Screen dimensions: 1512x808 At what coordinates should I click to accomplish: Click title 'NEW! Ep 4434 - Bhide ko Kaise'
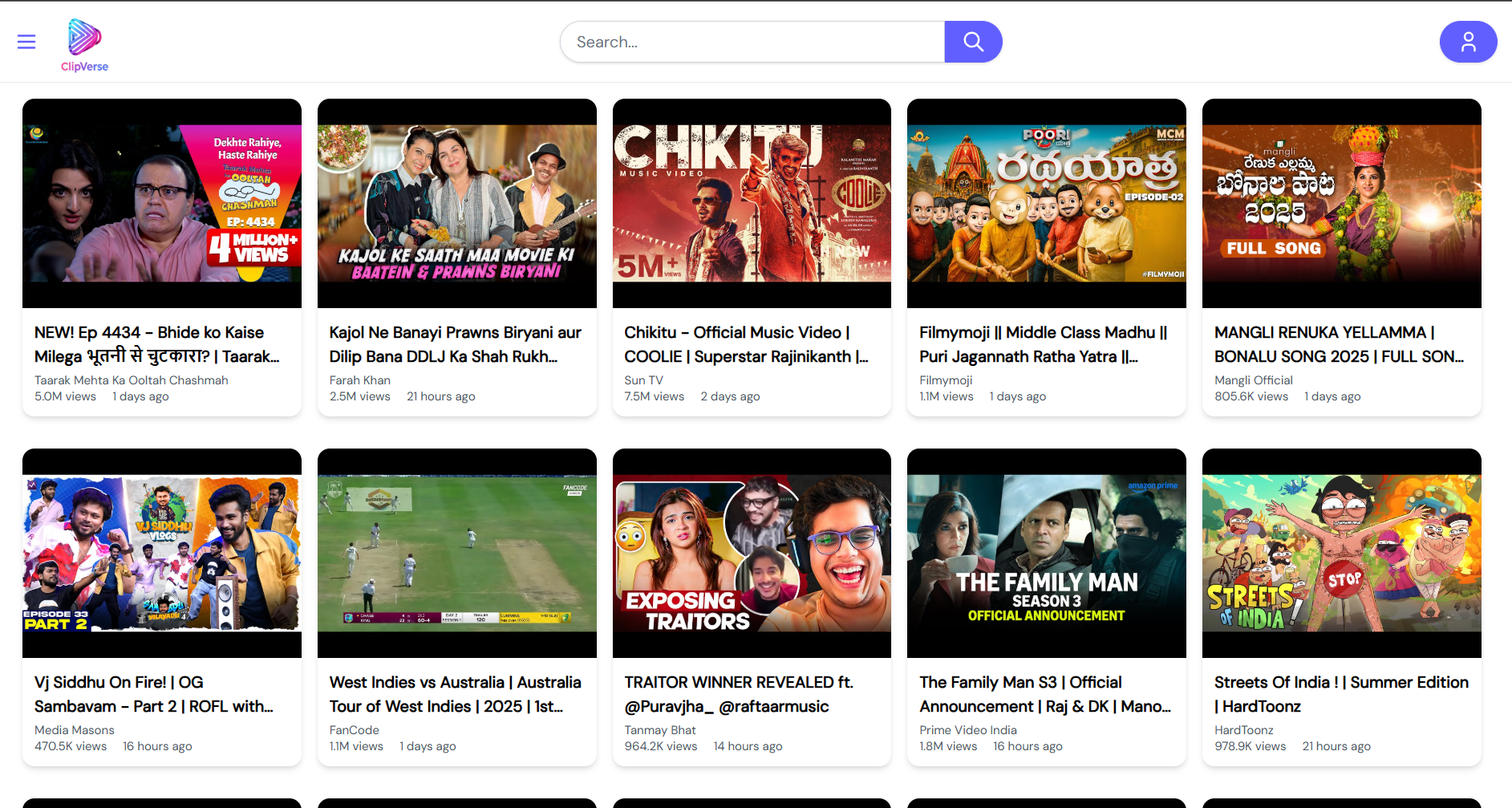point(157,344)
